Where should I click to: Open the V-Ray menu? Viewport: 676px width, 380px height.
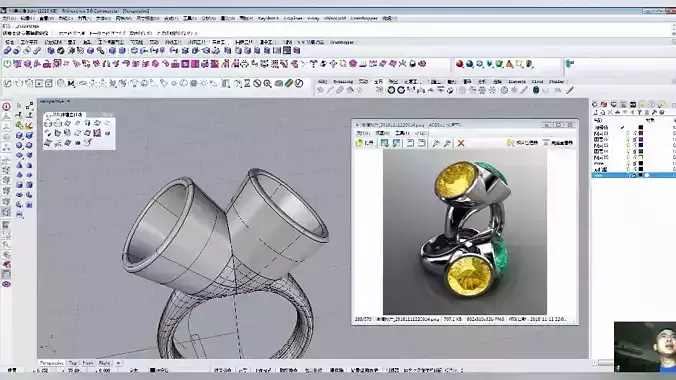click(313, 19)
